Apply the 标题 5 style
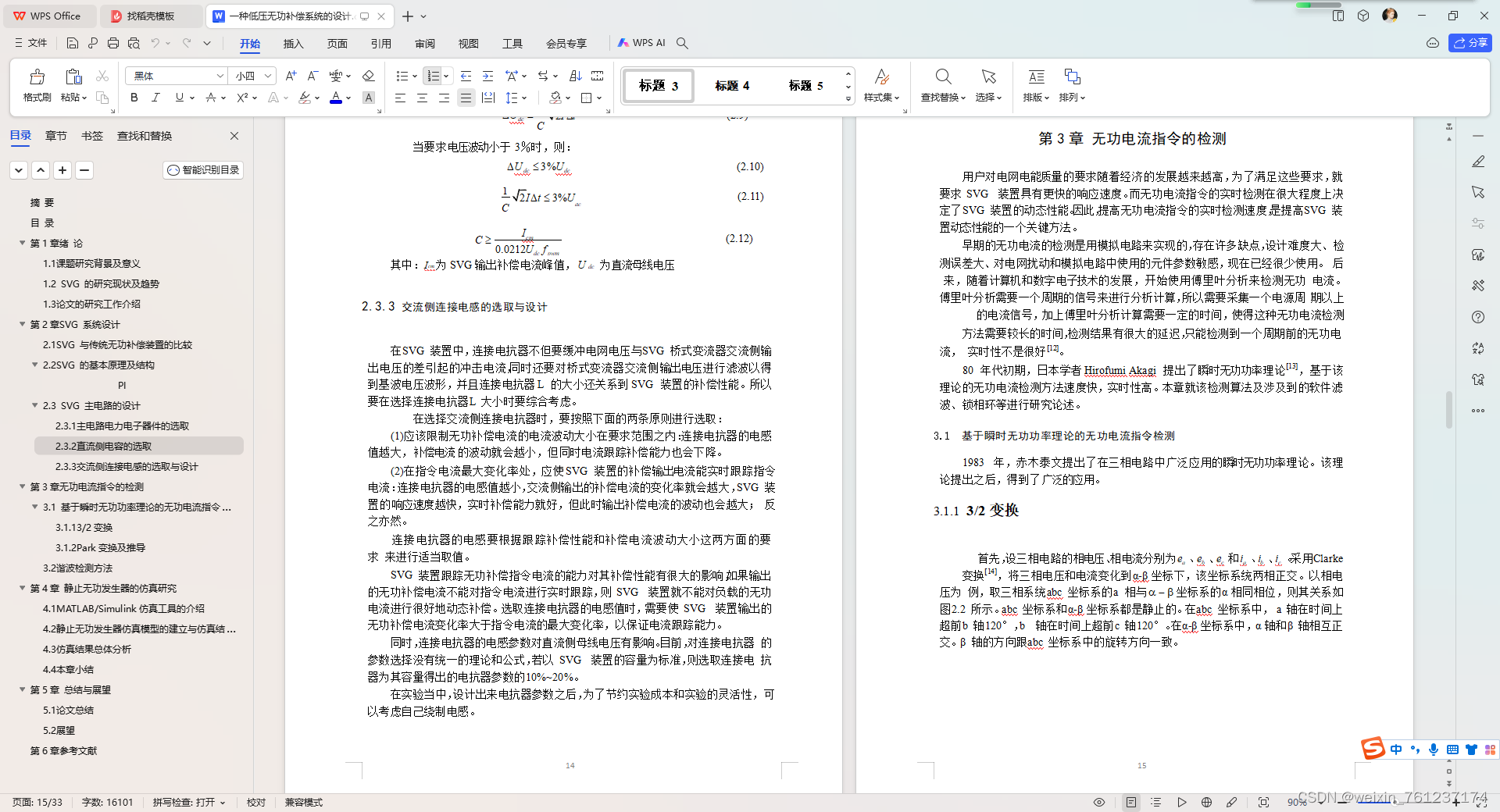This screenshot has height=812, width=1500. point(805,86)
